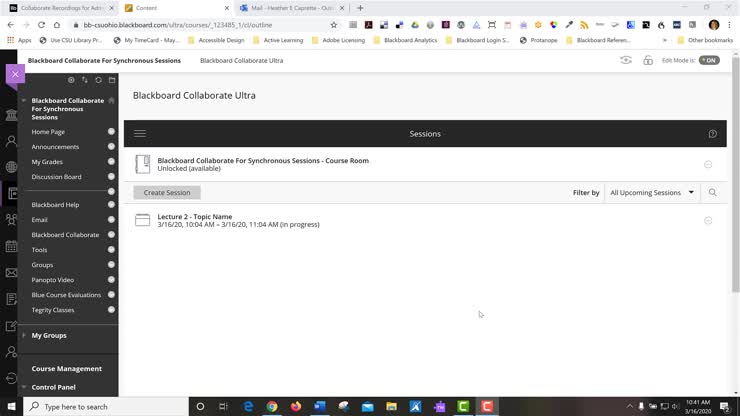This screenshot has width=740, height=416.
Task: Open Collaborate help icon in Sessions bar
Action: tap(713, 134)
